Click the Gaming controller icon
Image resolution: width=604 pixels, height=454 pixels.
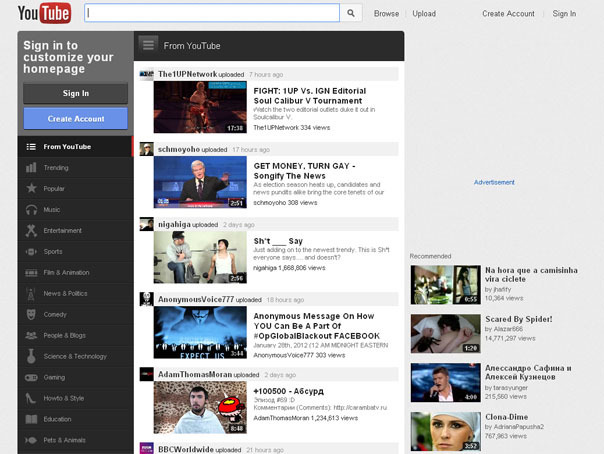pos(31,377)
